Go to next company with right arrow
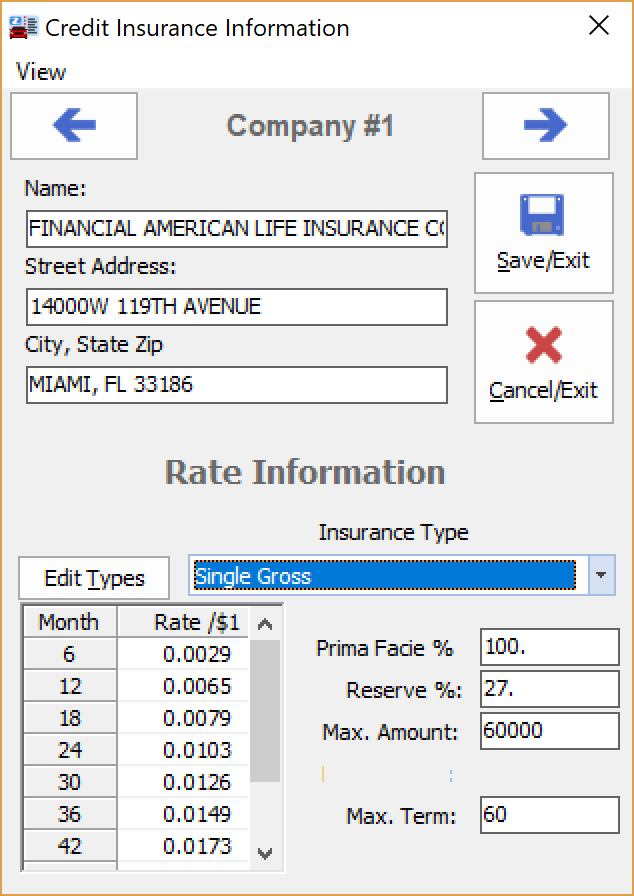This screenshot has width=634, height=896. tap(545, 126)
